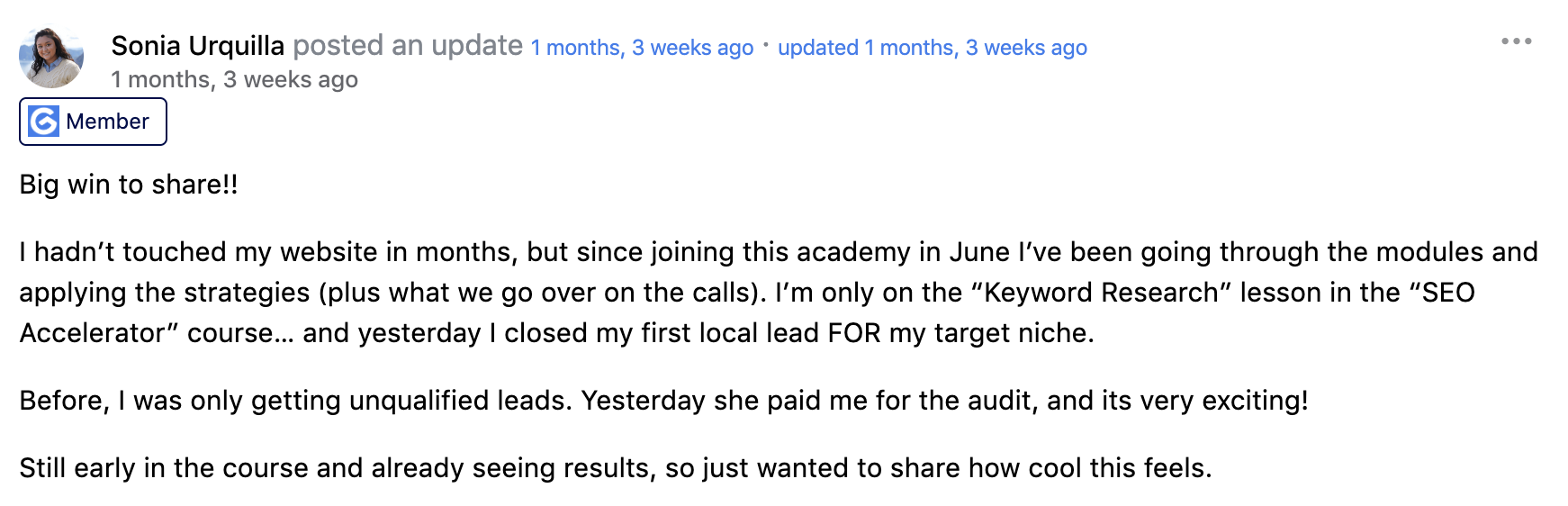The height and width of the screenshot is (506, 1568).
Task: Click the "Big win to share!!" line
Action: coord(129,185)
